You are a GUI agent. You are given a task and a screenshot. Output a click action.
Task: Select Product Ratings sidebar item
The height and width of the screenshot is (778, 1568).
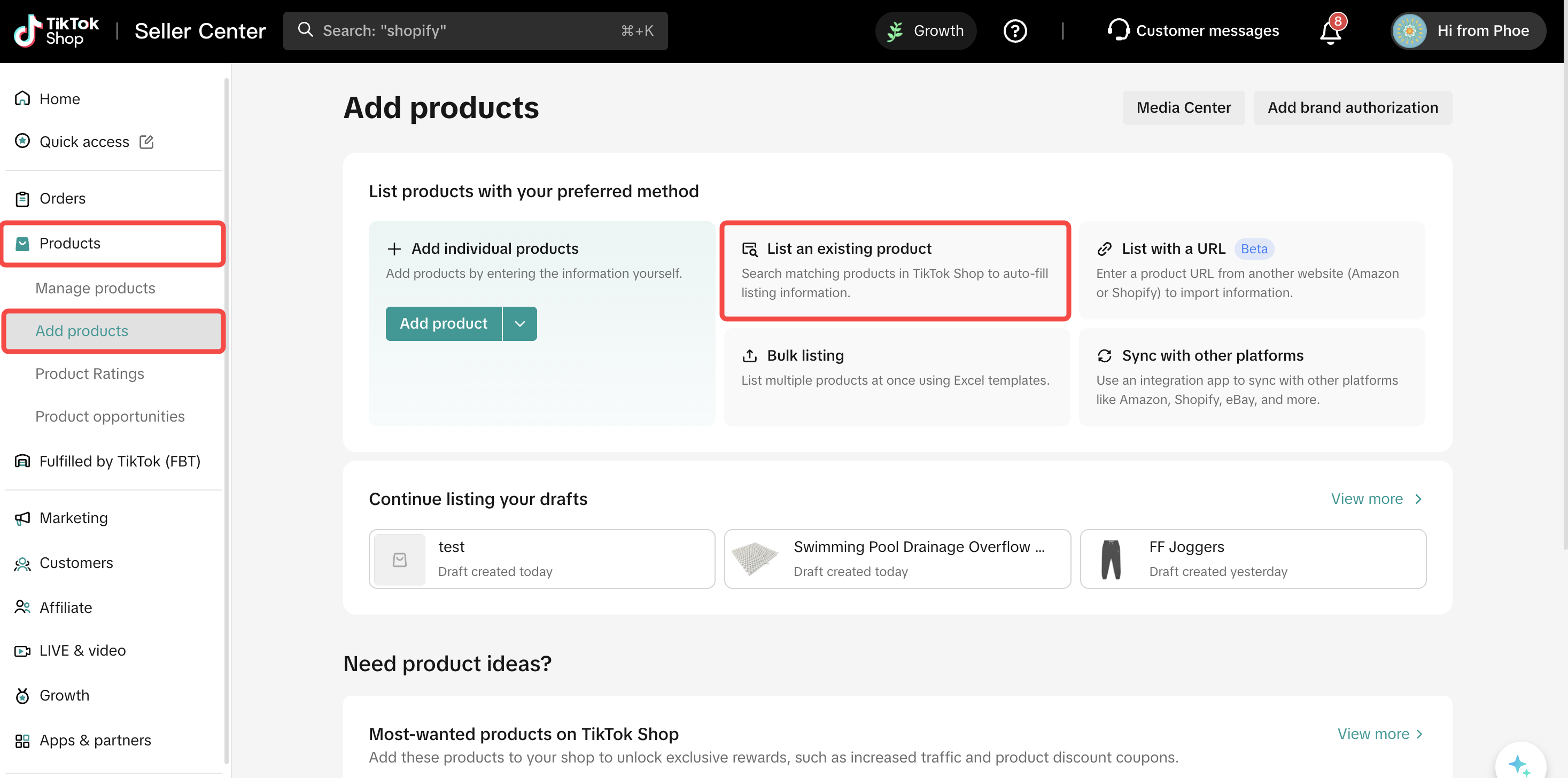[89, 374]
